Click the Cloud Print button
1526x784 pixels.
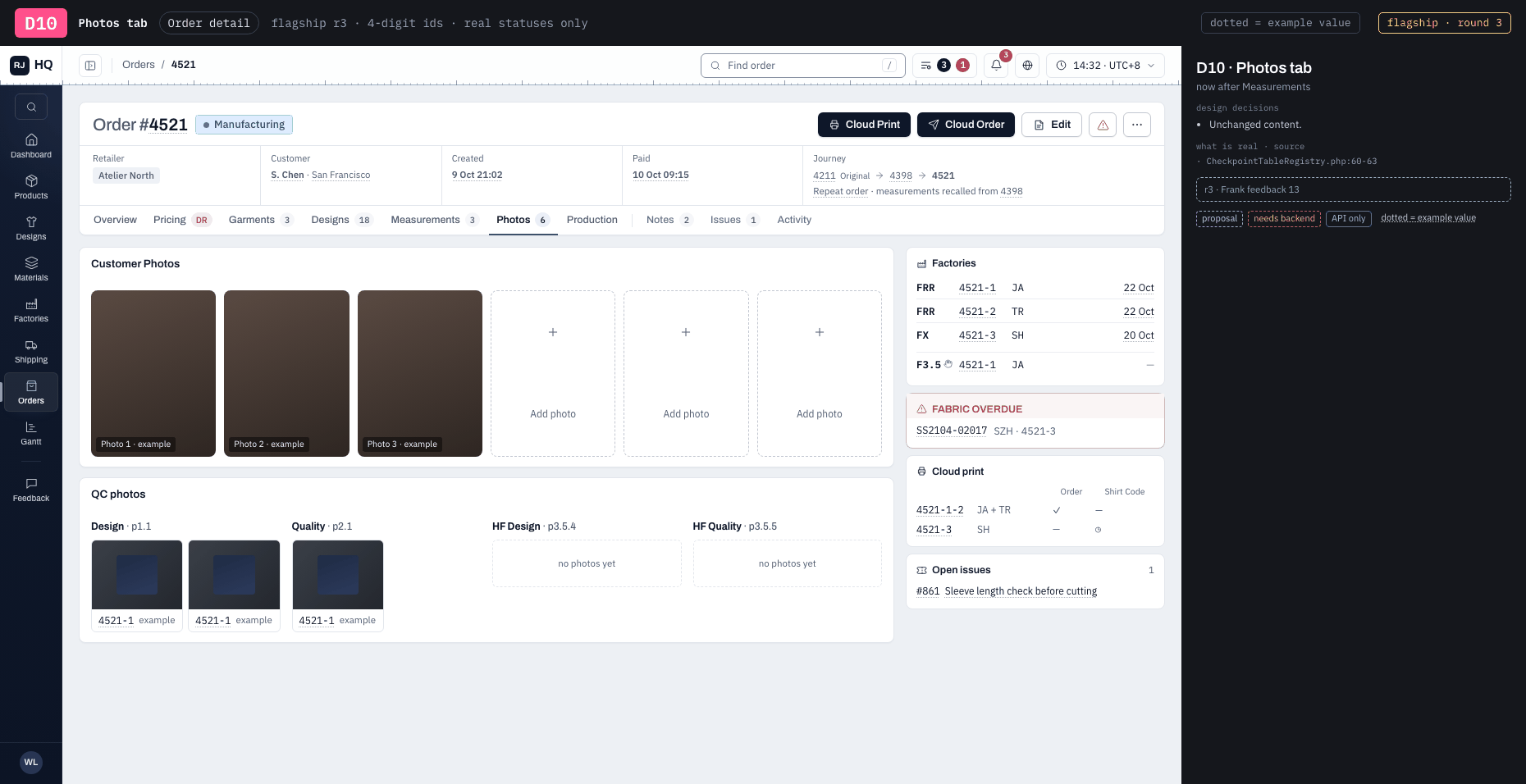click(x=864, y=125)
